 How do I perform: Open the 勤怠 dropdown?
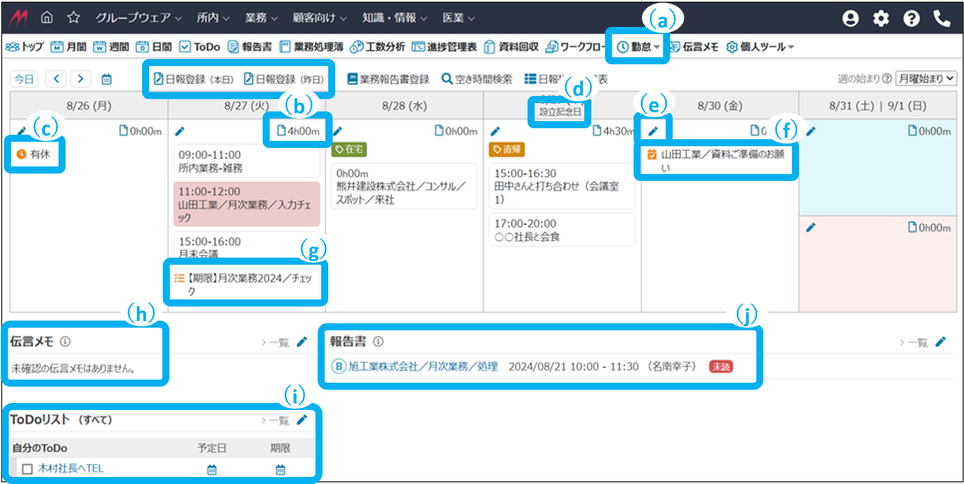[x=638, y=47]
